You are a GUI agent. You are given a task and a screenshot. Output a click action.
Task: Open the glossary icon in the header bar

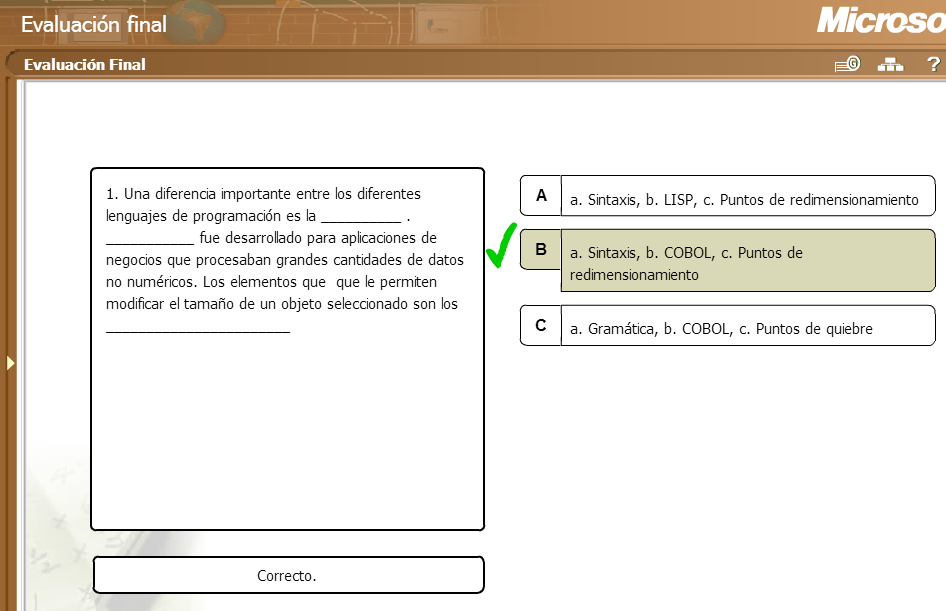click(x=845, y=63)
